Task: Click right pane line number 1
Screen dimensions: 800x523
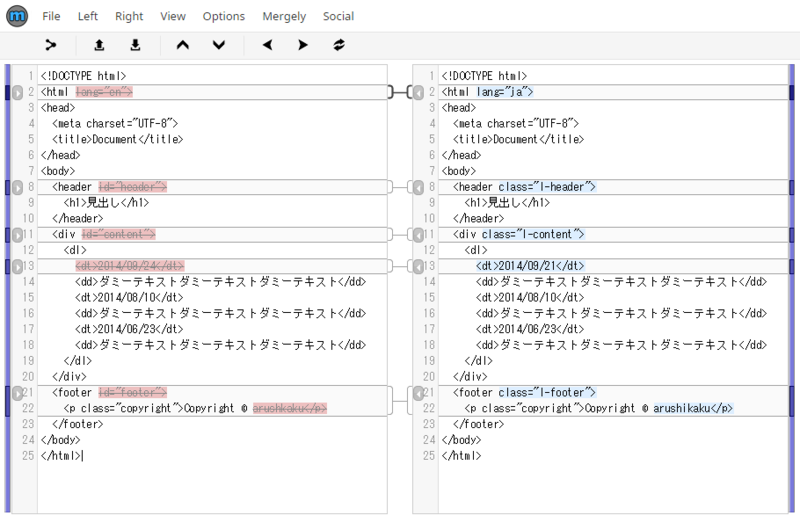Action: (432, 76)
